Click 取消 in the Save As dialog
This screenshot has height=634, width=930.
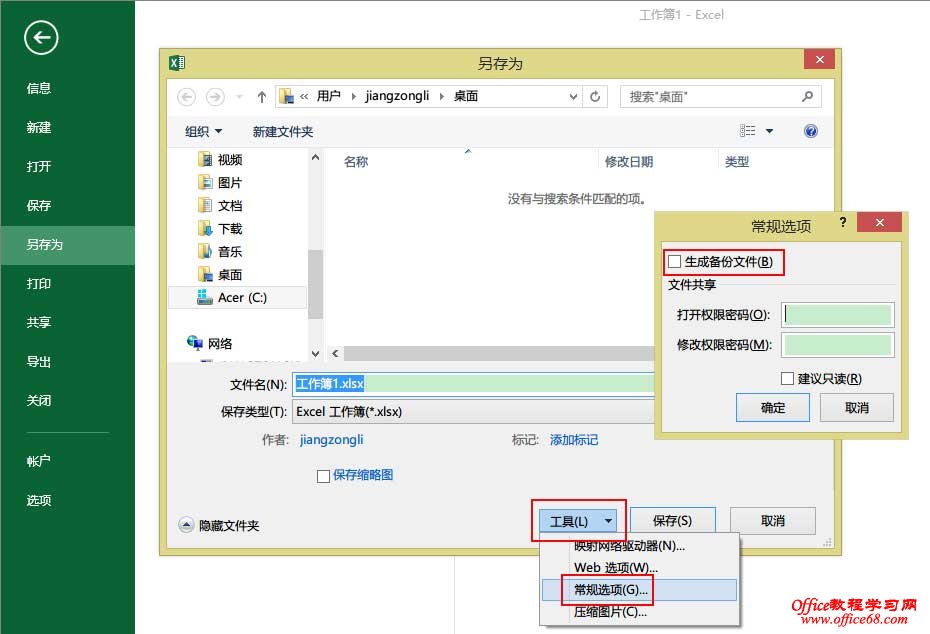tap(773, 521)
